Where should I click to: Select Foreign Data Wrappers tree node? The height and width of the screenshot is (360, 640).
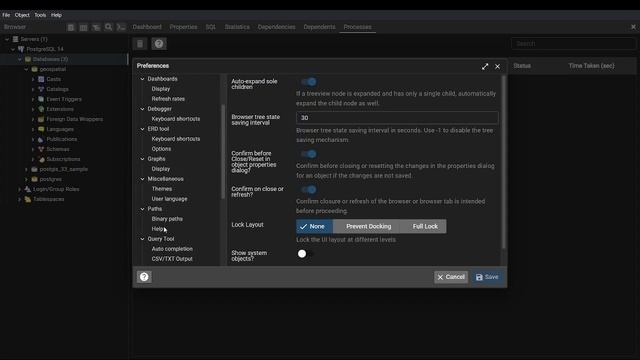[74, 119]
